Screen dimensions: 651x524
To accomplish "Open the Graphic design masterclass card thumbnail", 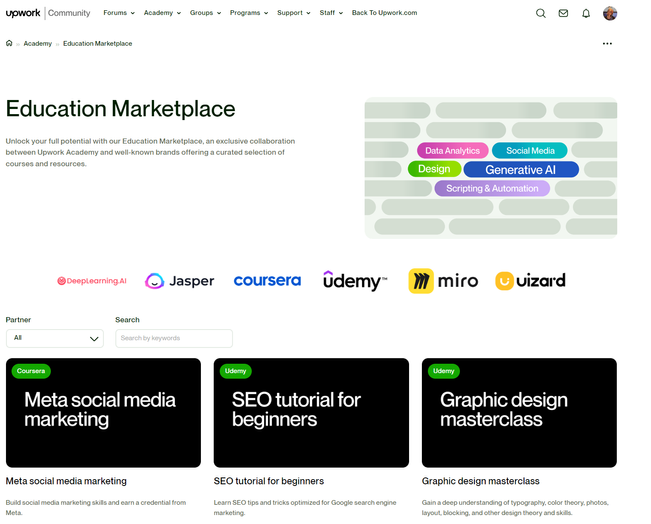I will [x=519, y=413].
